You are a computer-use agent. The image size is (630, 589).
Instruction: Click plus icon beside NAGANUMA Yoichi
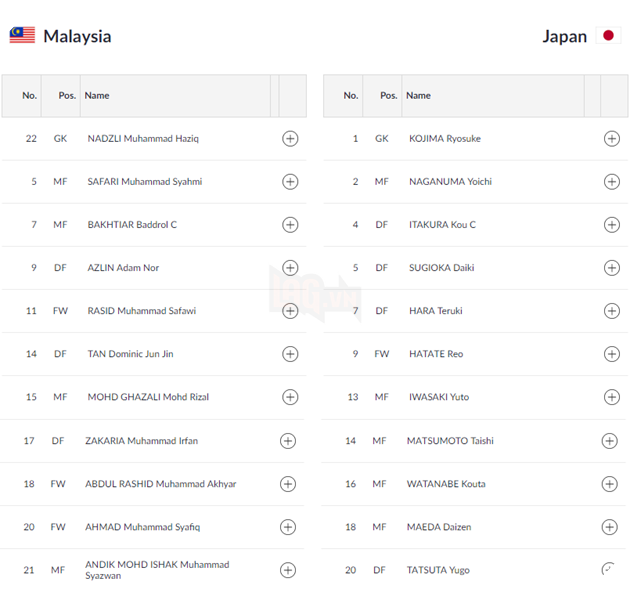click(x=612, y=182)
